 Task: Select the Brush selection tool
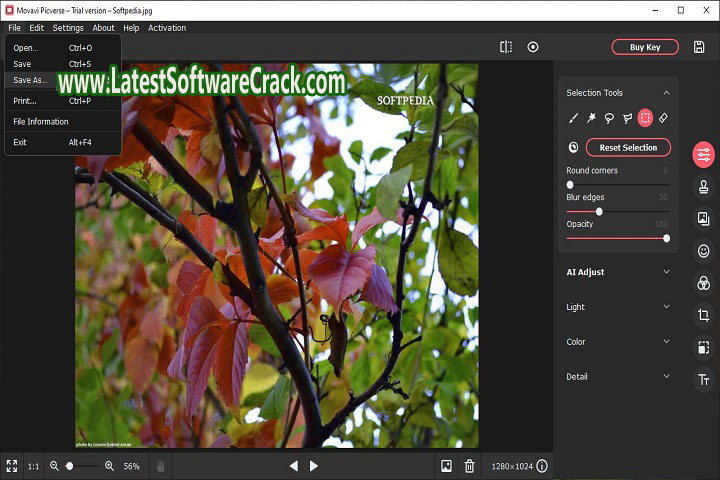573,118
